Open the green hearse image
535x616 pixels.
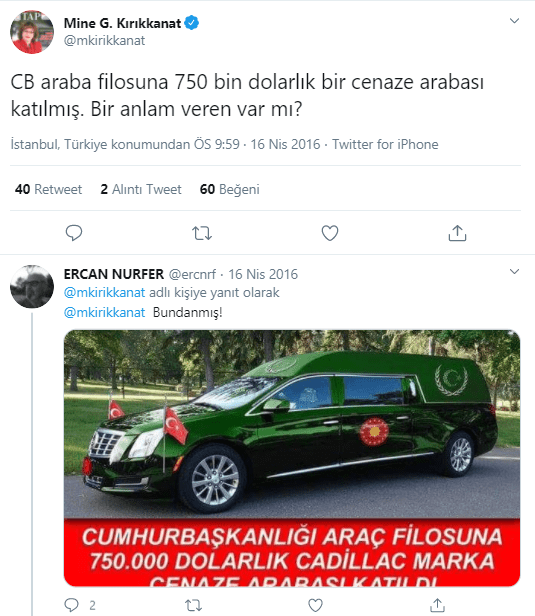click(292, 458)
